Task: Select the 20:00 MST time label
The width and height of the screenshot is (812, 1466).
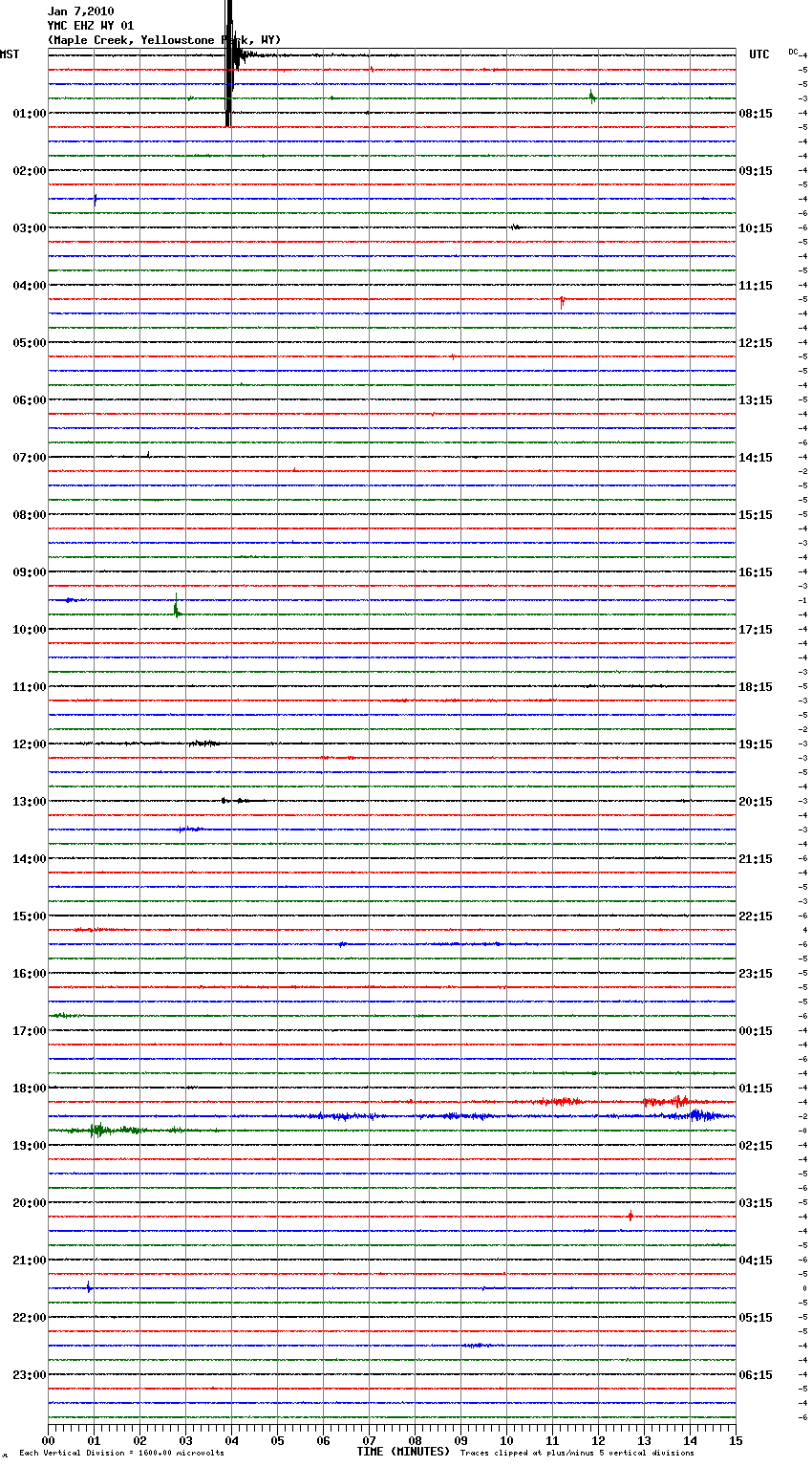Action: click(x=30, y=1203)
